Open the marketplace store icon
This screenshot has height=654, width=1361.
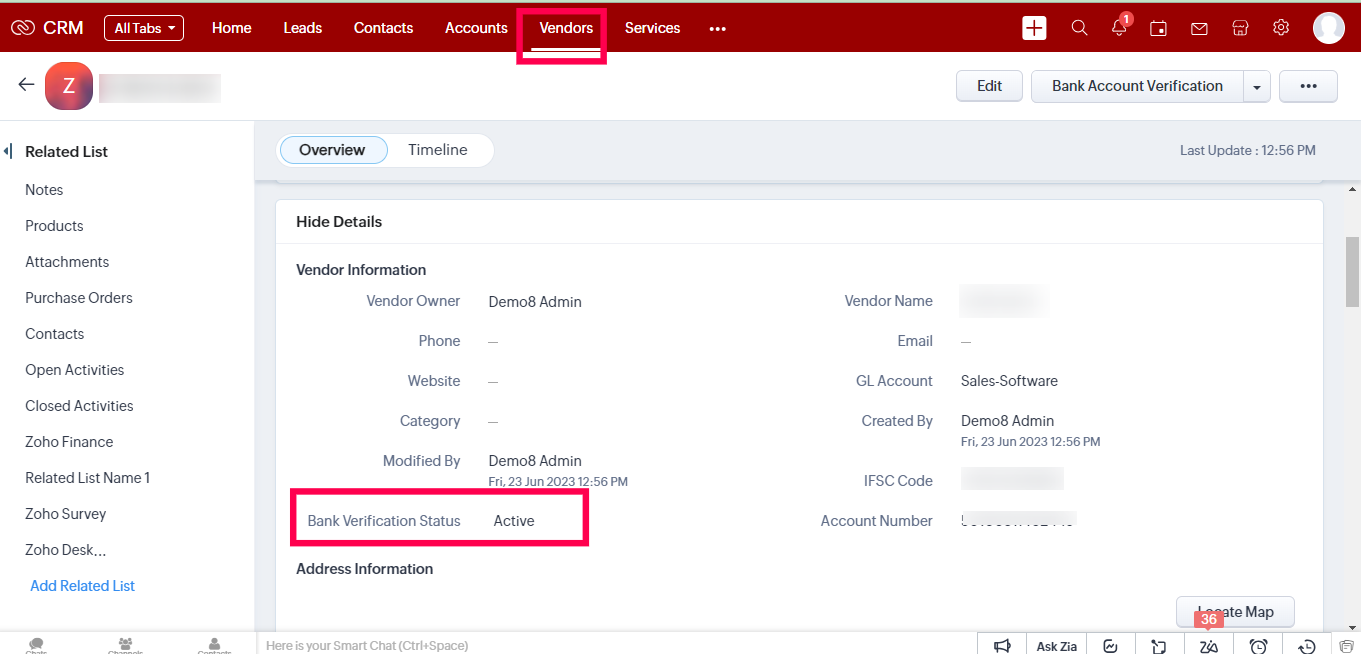pos(1240,28)
